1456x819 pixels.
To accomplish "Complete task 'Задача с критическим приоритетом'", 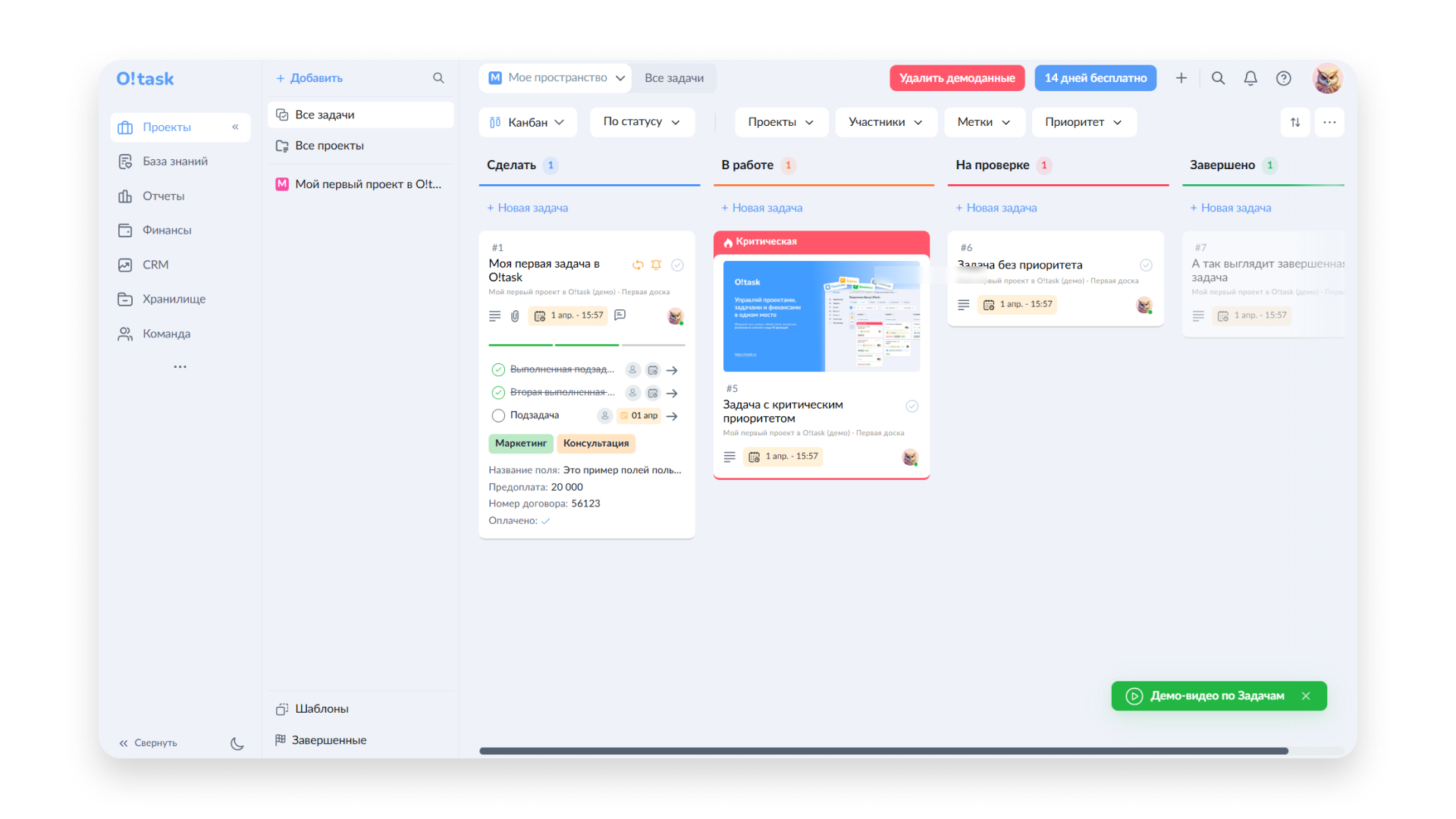I will point(912,406).
